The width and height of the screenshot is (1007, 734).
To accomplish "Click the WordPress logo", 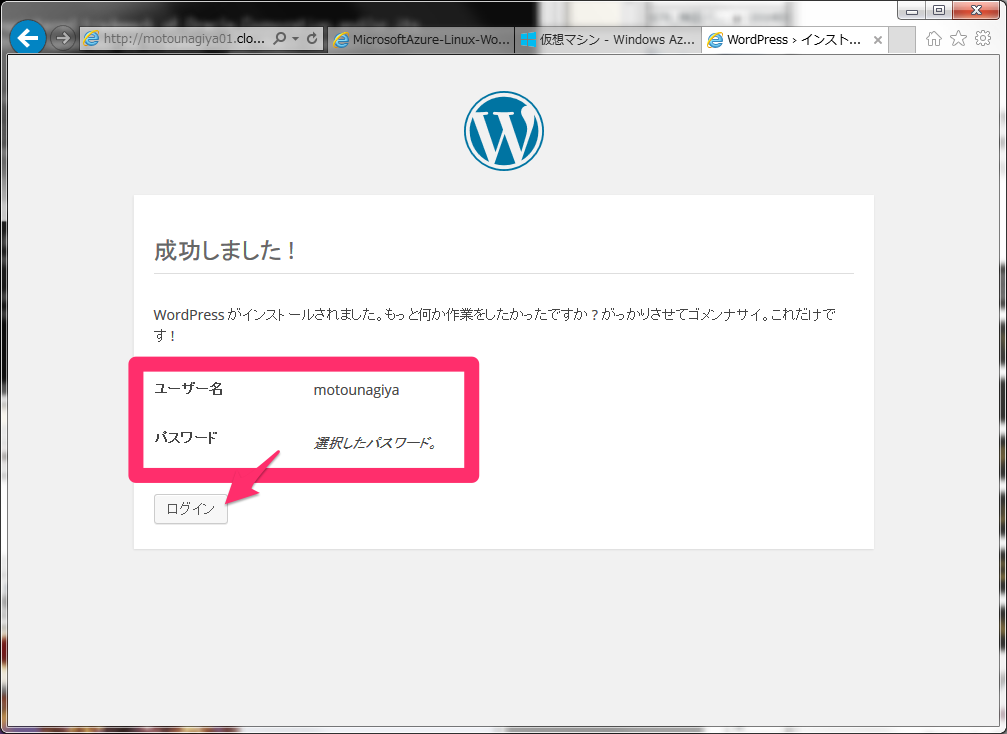I will click(504, 131).
